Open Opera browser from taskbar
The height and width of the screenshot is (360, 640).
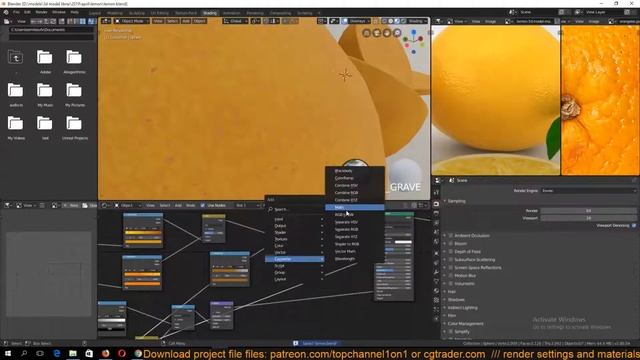(122, 353)
